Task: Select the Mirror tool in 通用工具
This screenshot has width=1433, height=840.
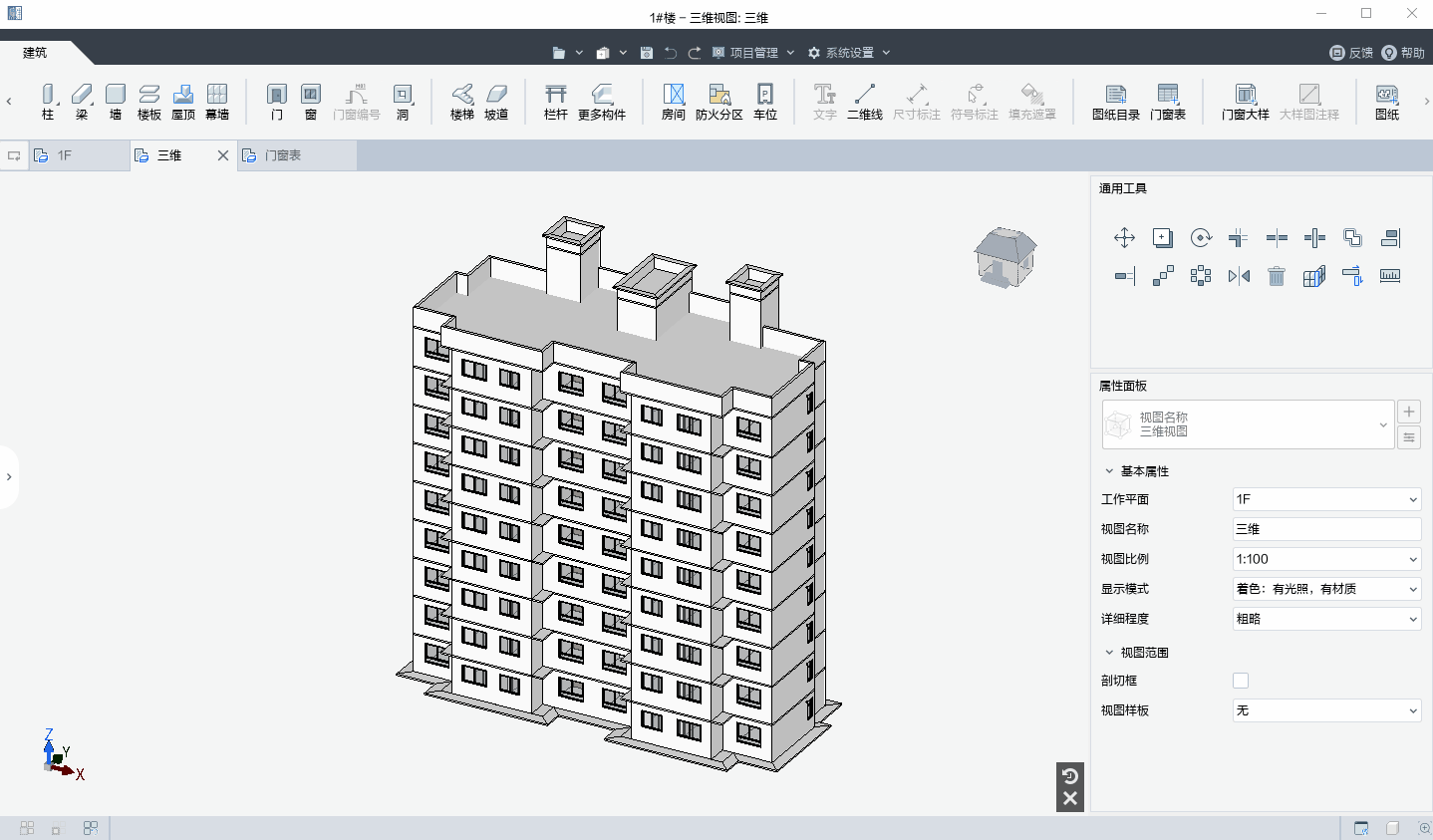Action: coord(1239,276)
